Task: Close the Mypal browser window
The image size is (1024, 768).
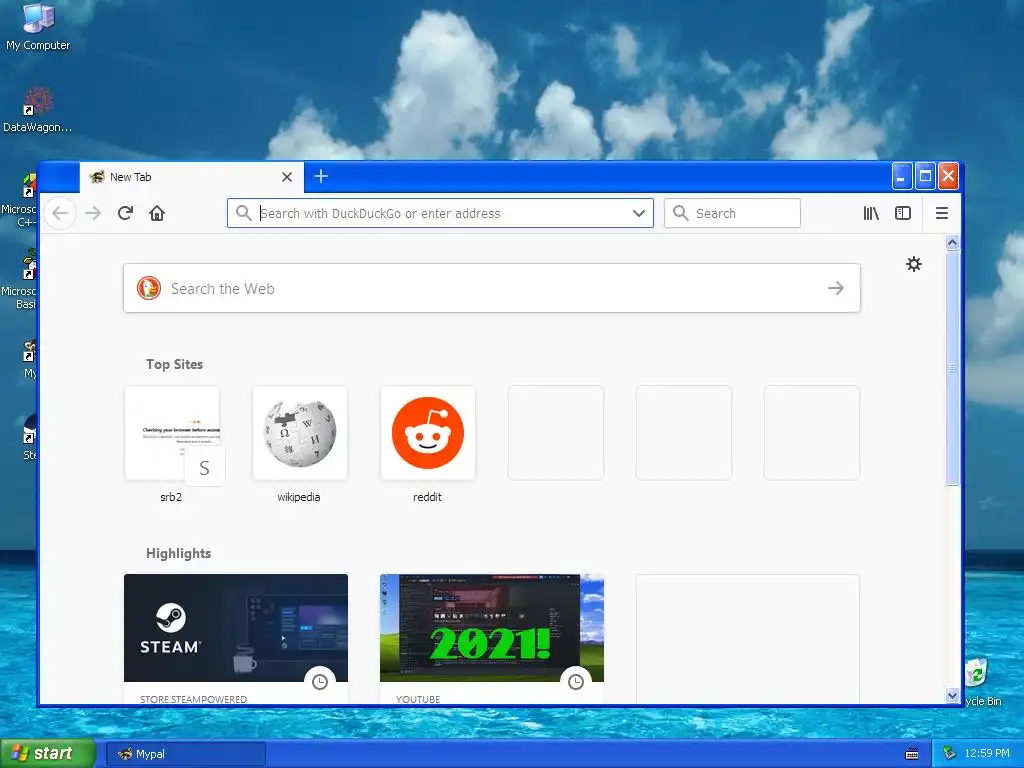Action: click(948, 176)
